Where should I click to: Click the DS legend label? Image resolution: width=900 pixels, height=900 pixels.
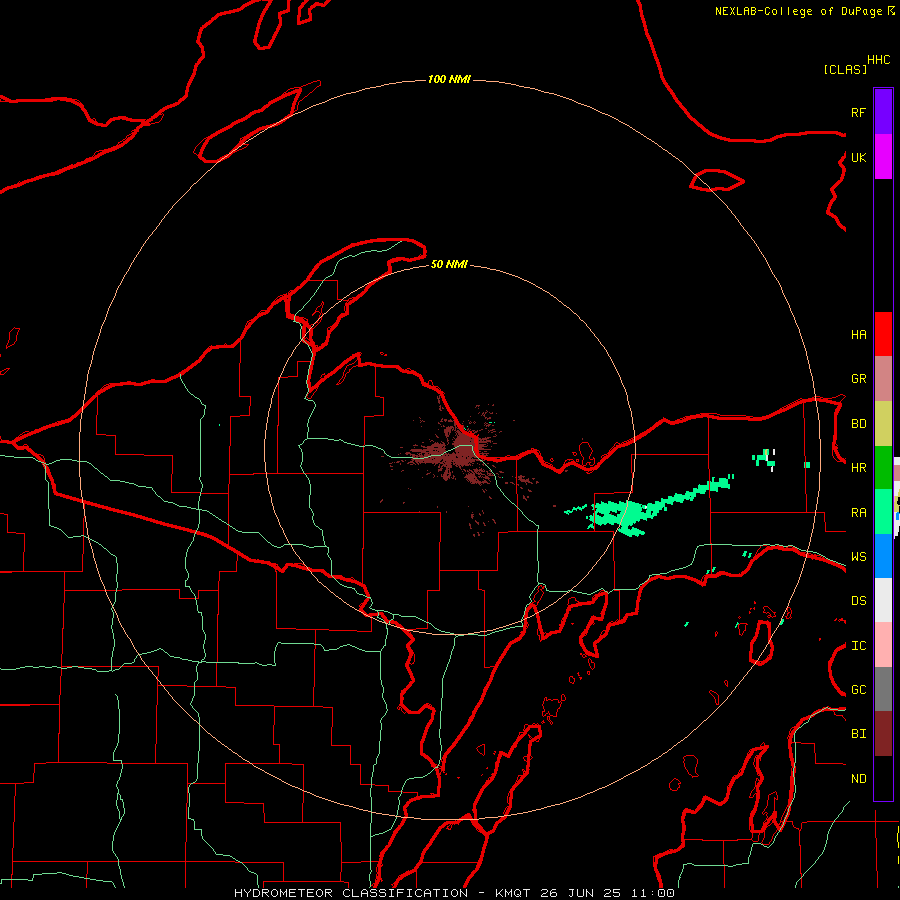pyautogui.click(x=858, y=601)
